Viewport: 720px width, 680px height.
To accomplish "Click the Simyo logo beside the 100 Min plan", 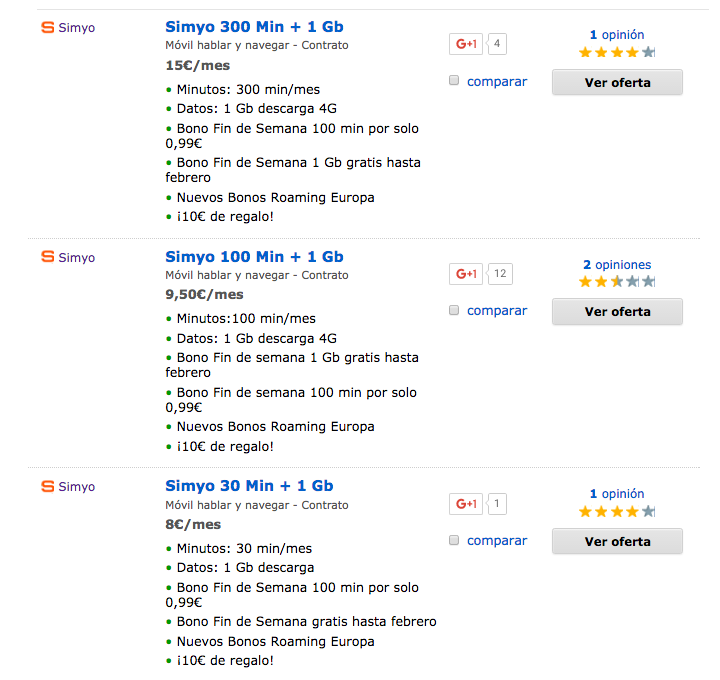I will tap(68, 257).
